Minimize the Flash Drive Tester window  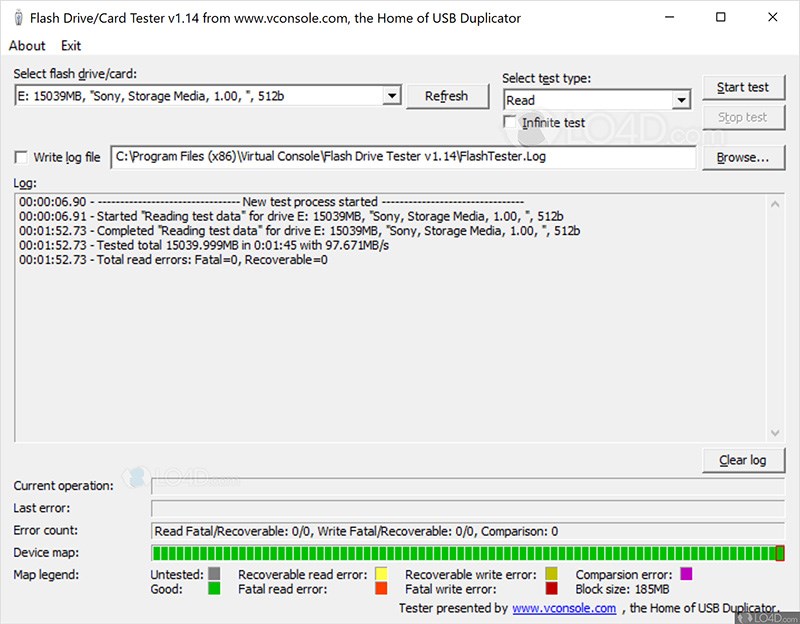670,17
